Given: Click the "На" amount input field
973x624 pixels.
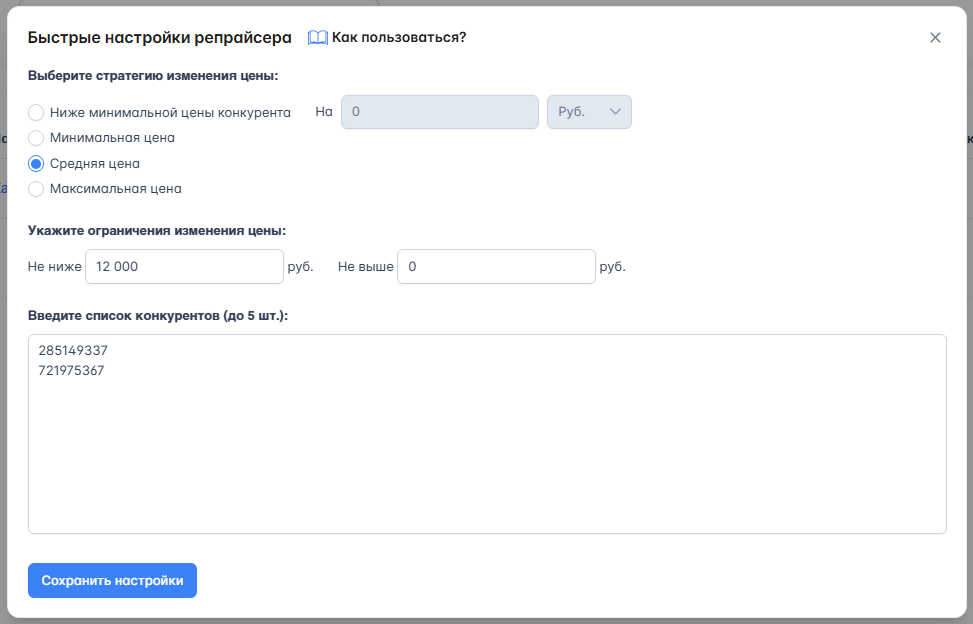Looking at the screenshot, I should 439,112.
